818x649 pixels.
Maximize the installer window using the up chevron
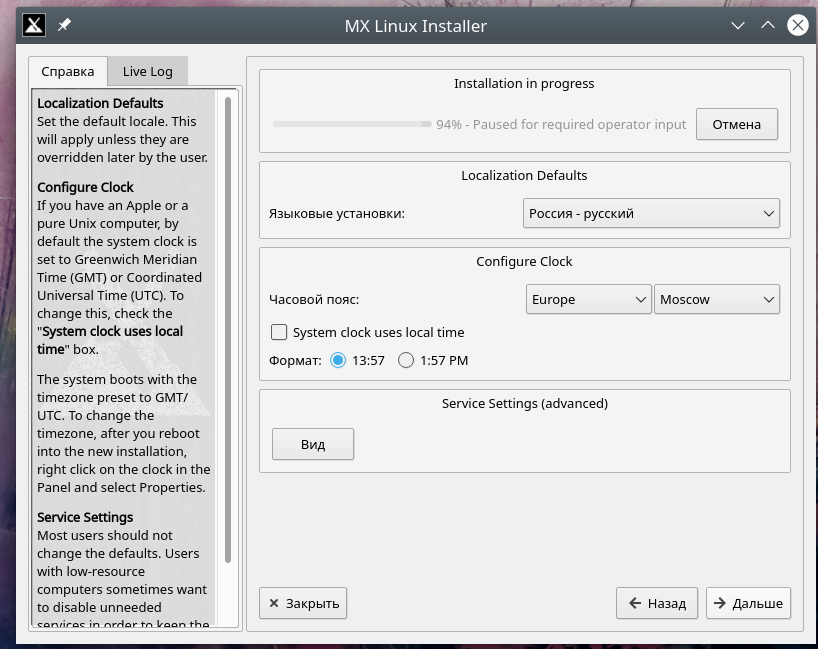coord(767,26)
